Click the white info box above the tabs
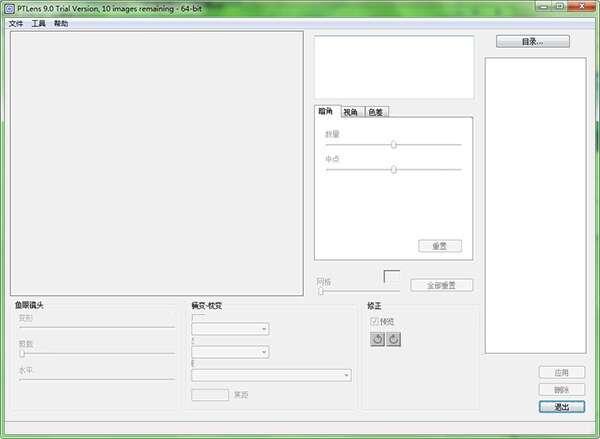Image resolution: width=600 pixels, height=439 pixels. tap(394, 67)
